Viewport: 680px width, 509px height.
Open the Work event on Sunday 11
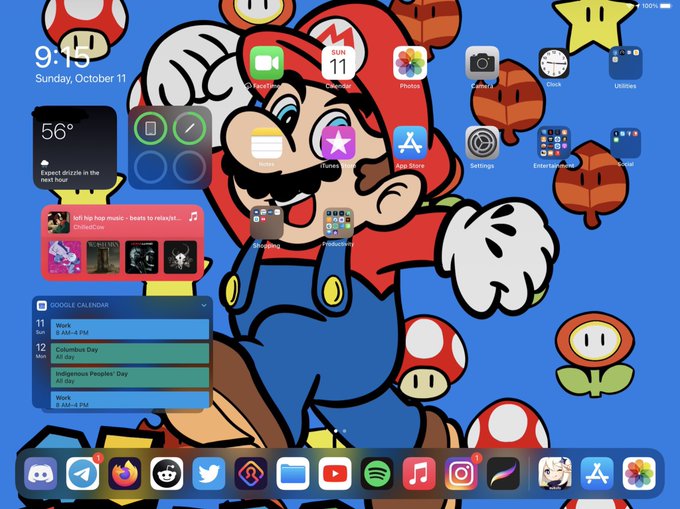(130, 329)
